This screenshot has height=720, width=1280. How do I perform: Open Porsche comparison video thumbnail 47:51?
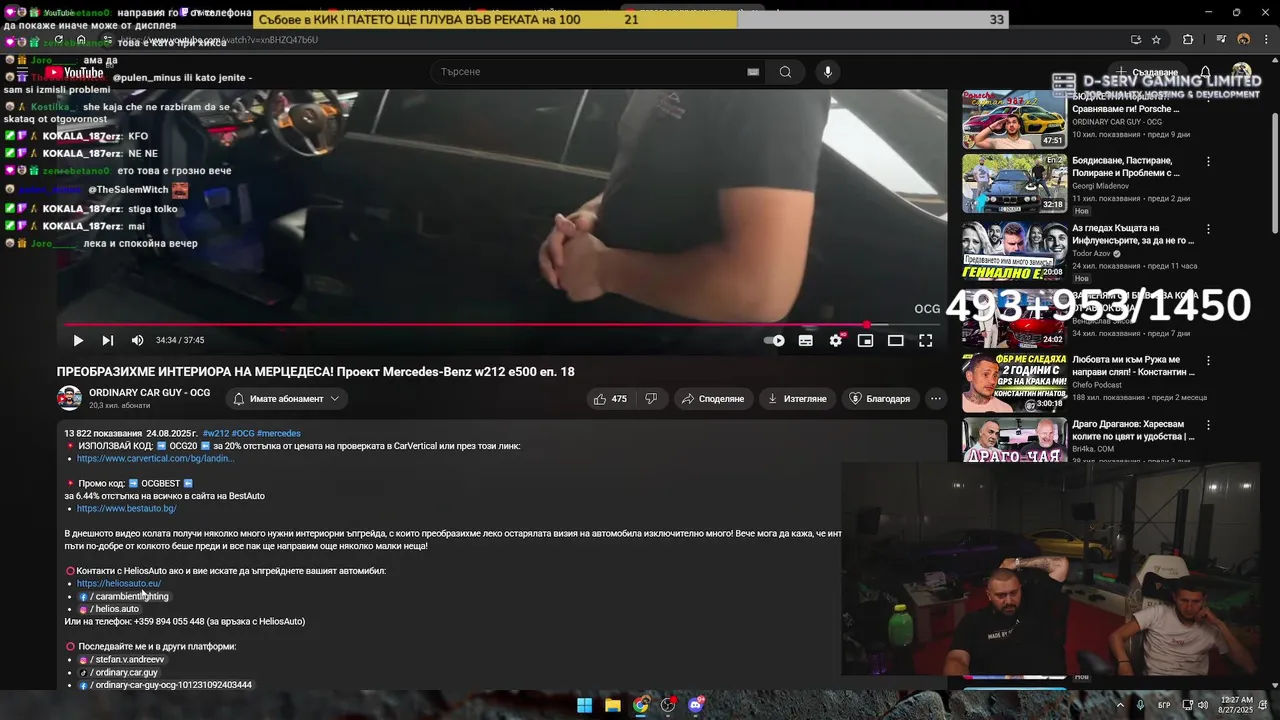point(1014,120)
